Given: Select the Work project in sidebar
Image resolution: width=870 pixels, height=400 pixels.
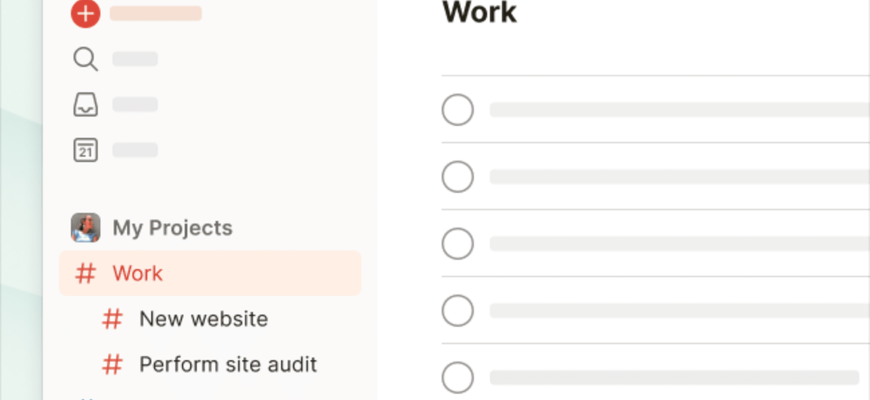Looking at the screenshot, I should 138,273.
